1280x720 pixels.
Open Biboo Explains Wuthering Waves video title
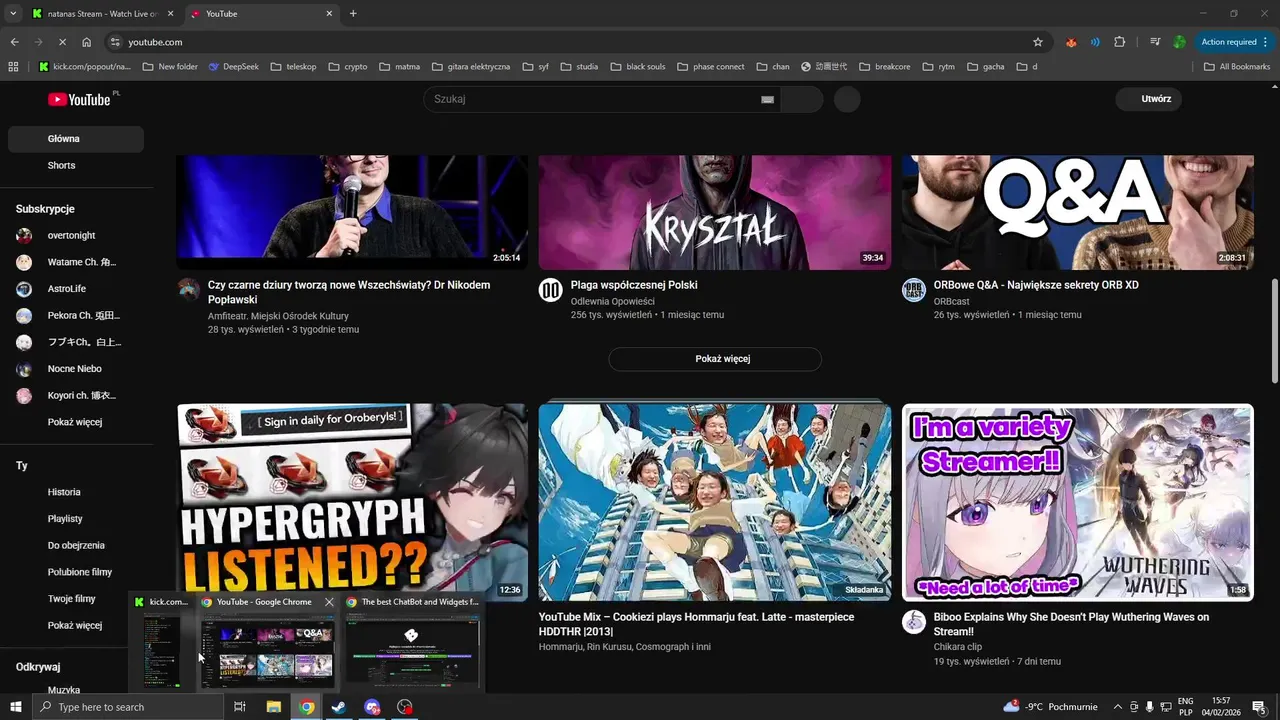(1071, 624)
